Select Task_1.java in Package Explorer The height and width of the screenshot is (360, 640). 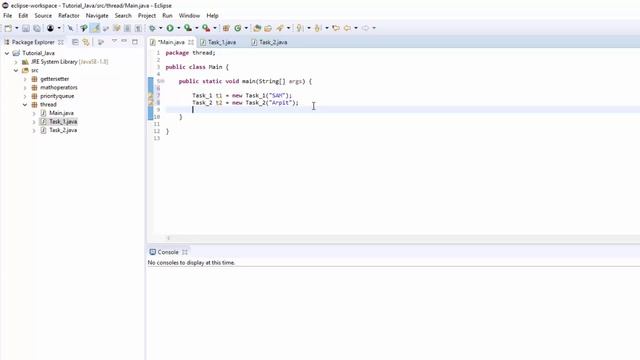(x=63, y=122)
